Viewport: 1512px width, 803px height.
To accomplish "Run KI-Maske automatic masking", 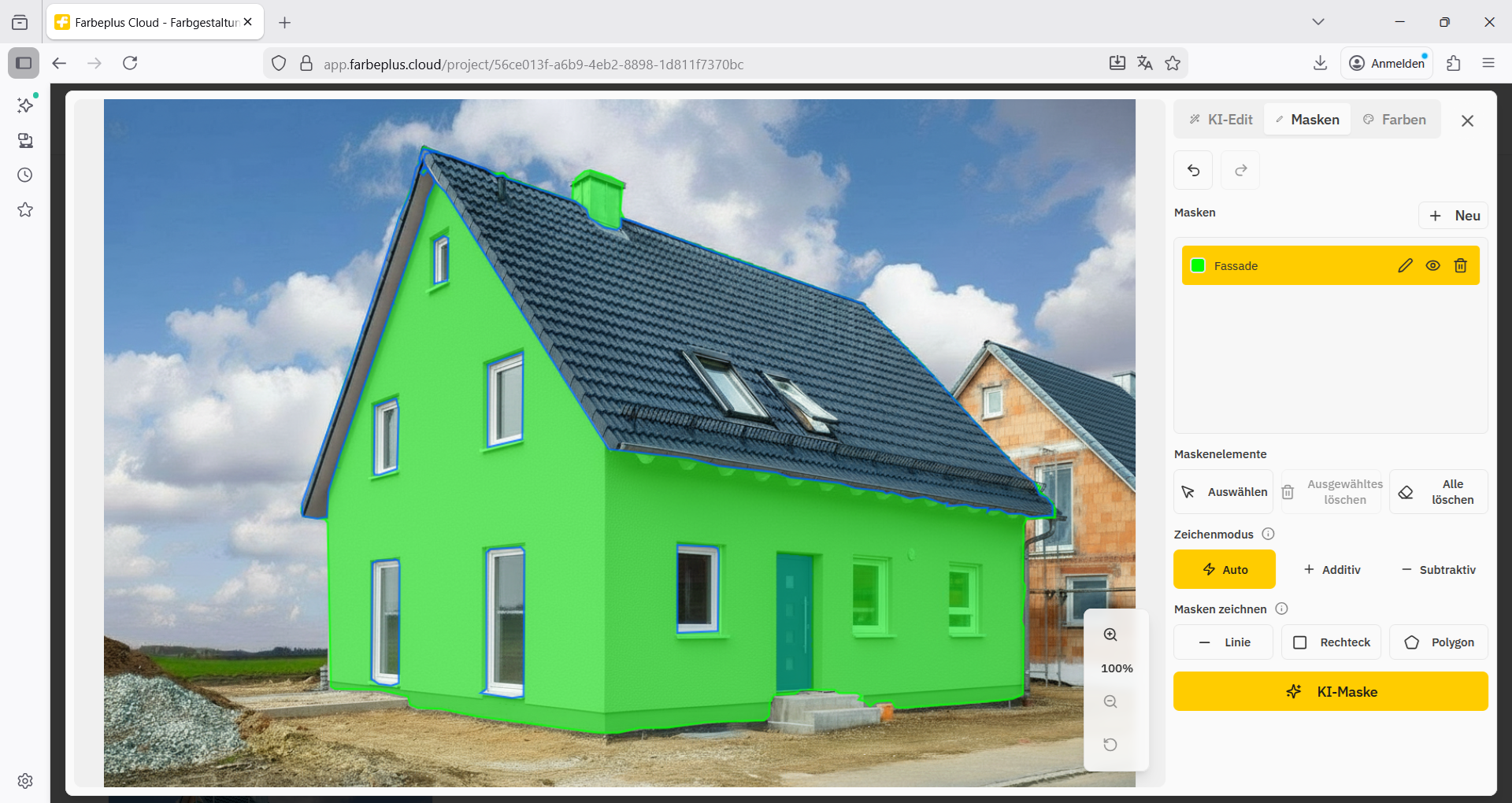I will pyautogui.click(x=1329, y=691).
